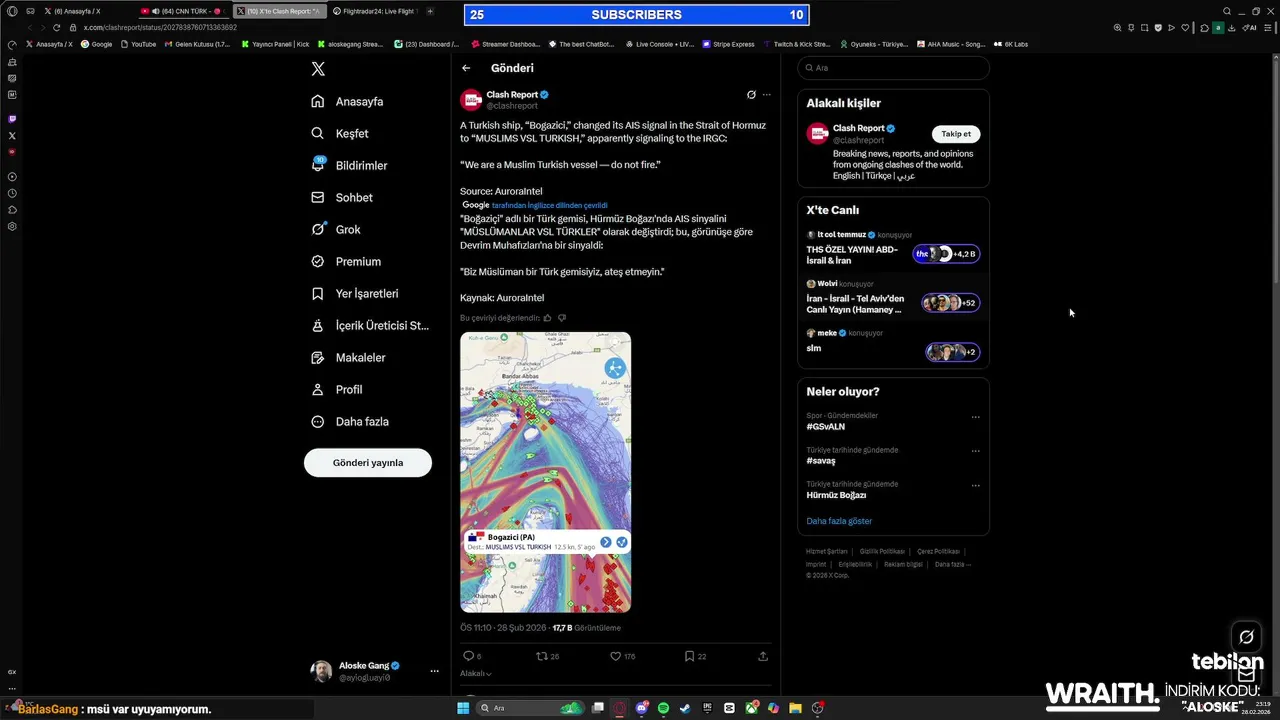
Task: Join İran - İsrail Tel Aviv'den live space
Action: [893, 298]
